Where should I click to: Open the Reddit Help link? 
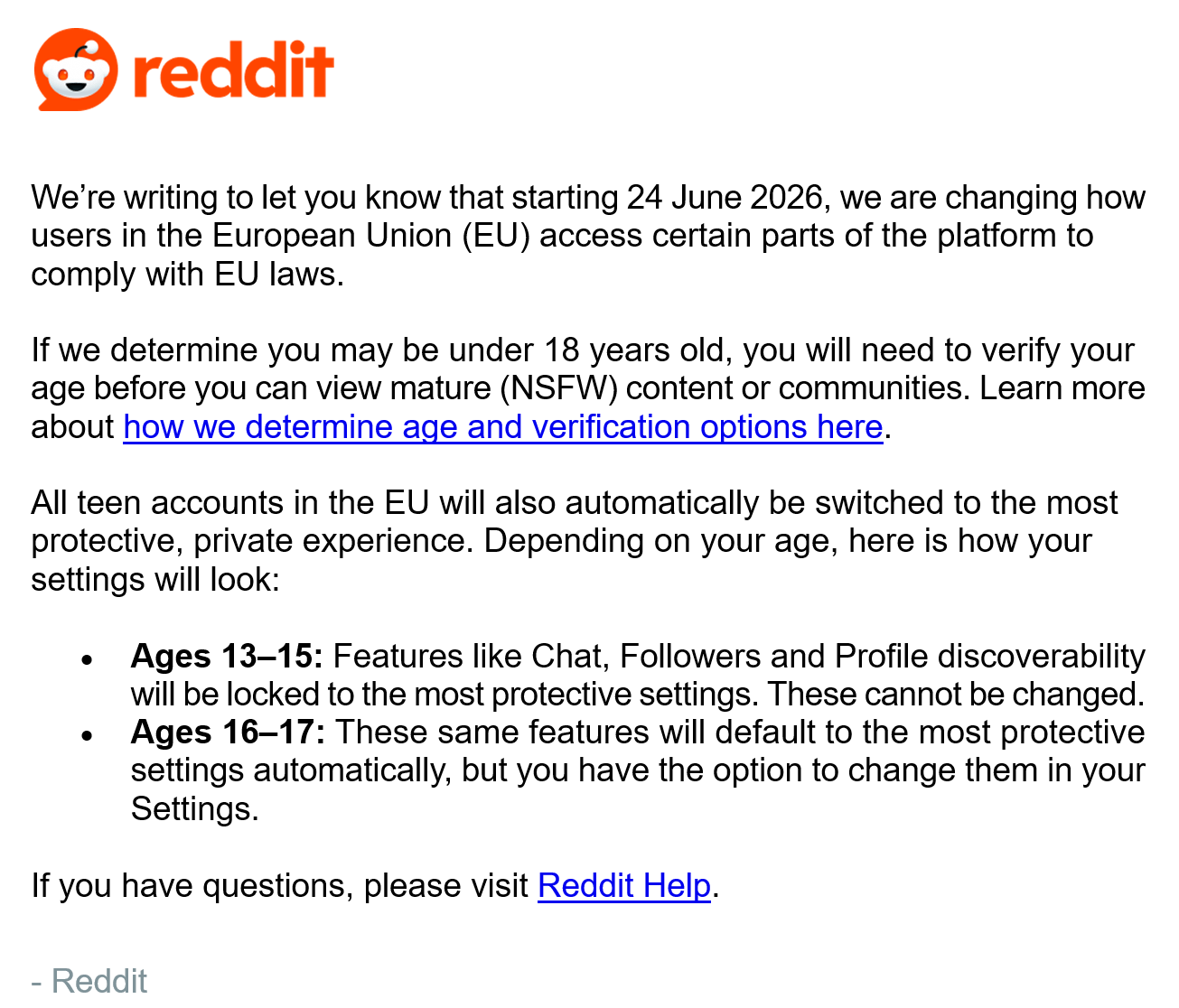point(624,885)
